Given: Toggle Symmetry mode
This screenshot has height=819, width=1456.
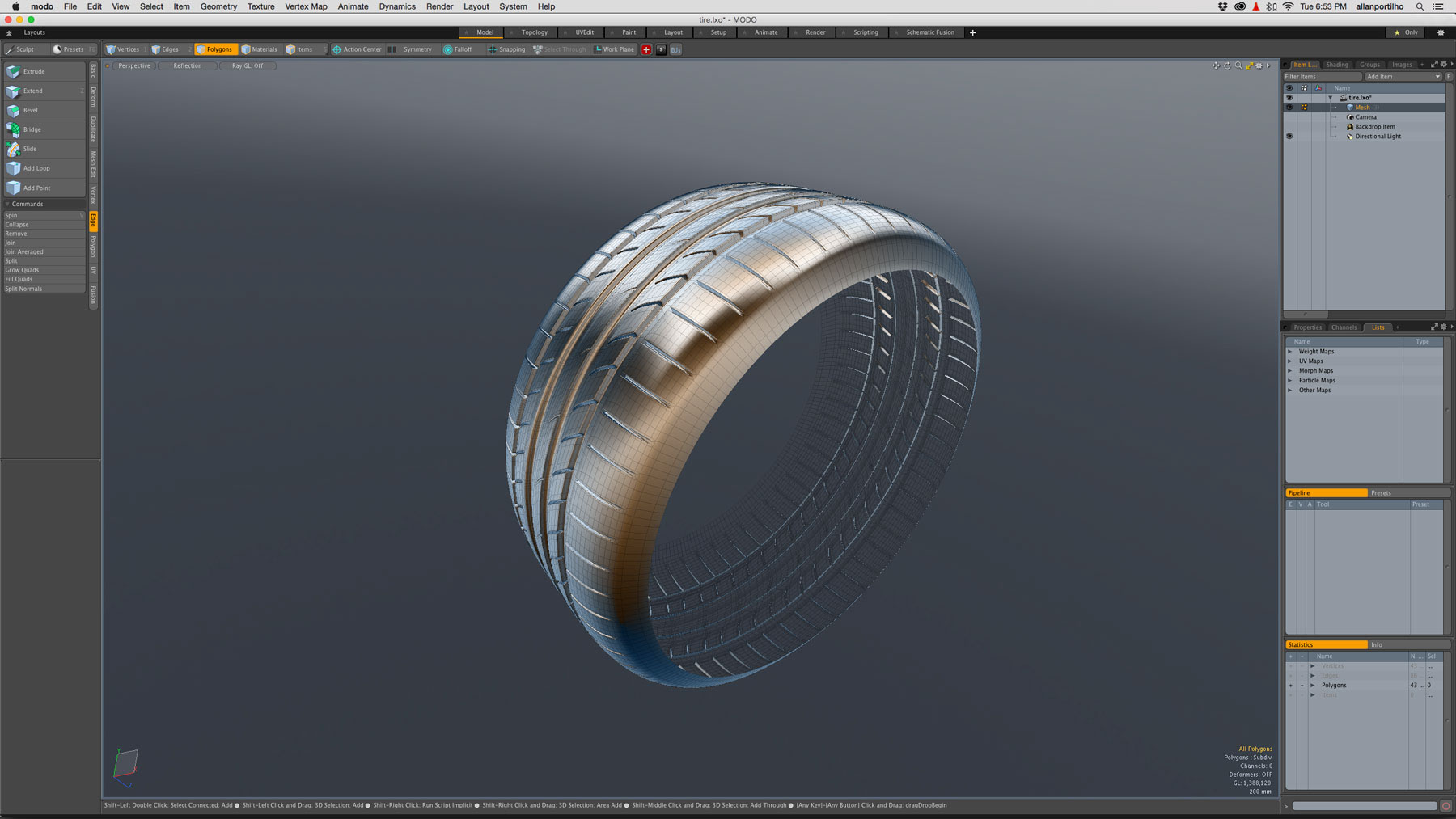Looking at the screenshot, I should pos(416,49).
